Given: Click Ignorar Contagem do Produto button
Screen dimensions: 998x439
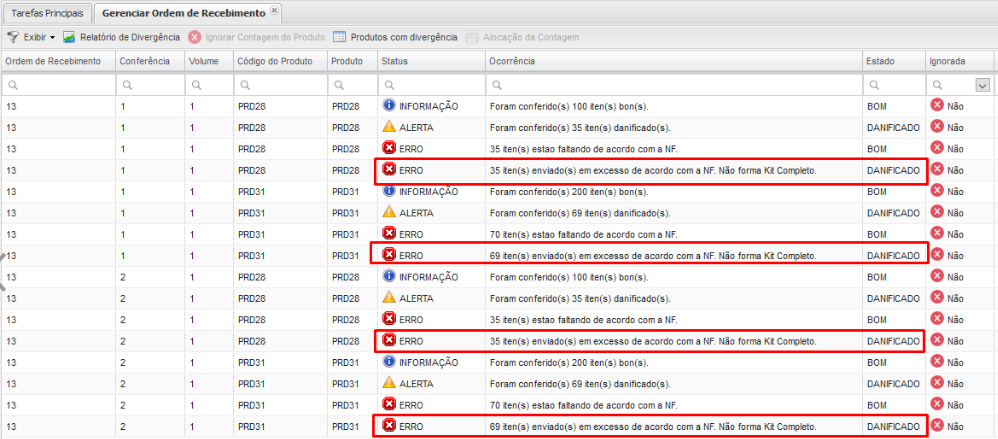Looking at the screenshot, I should [x=257, y=38].
